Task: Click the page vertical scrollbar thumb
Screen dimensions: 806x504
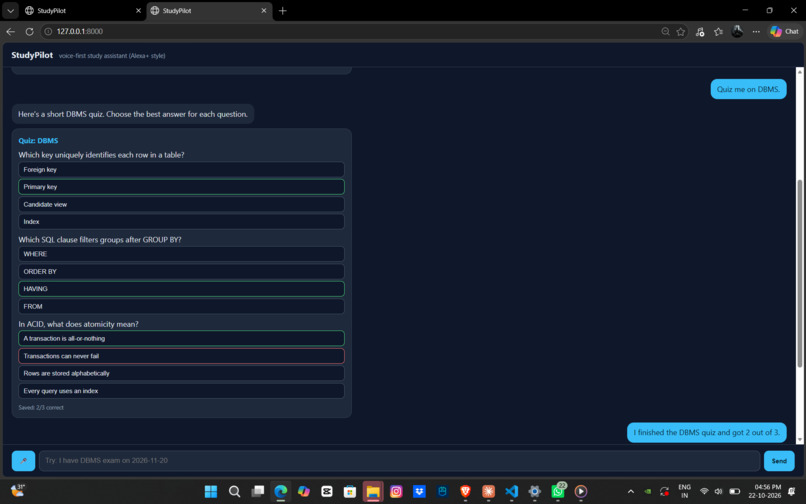Action: 799,273
